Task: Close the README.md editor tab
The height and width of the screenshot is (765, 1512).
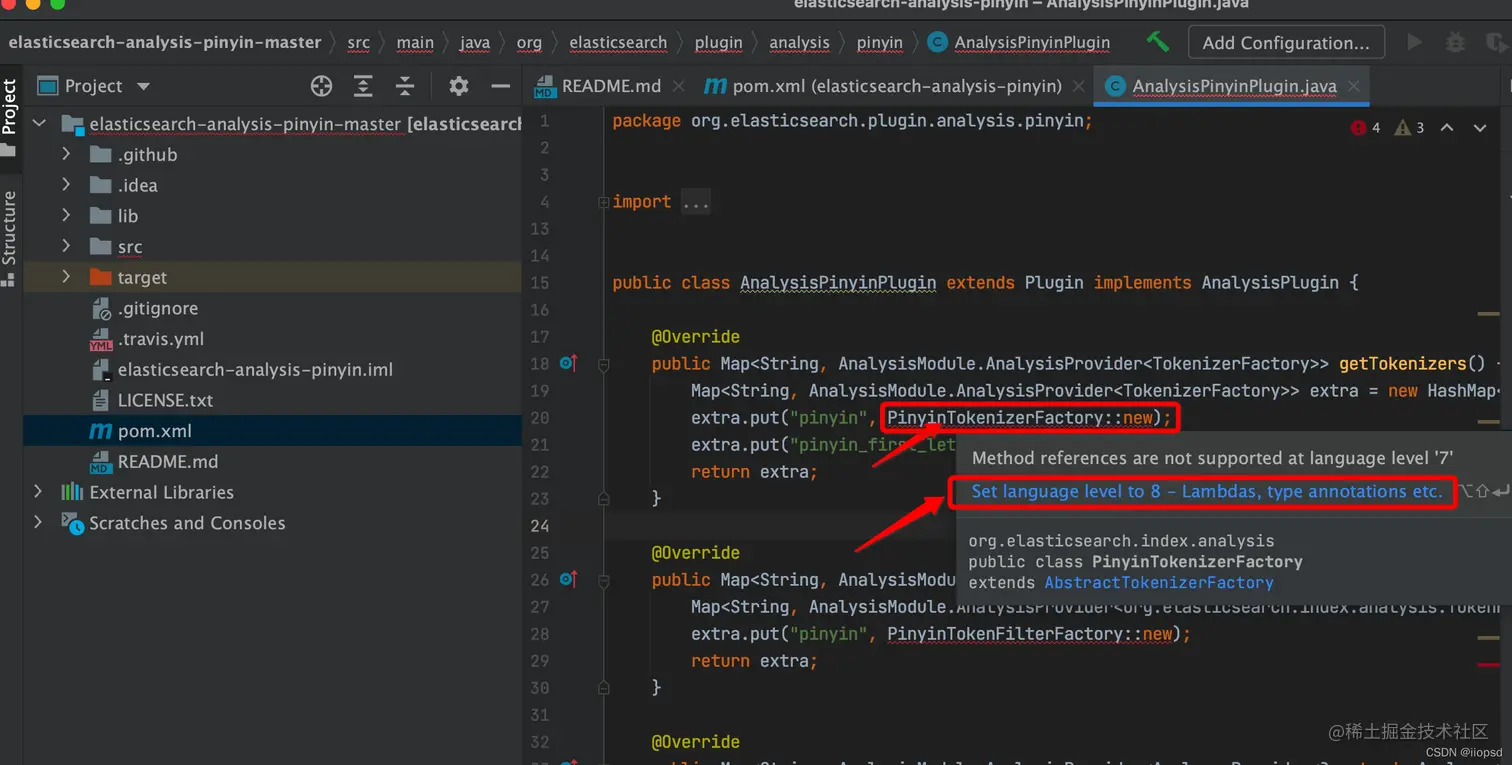Action: (x=679, y=87)
